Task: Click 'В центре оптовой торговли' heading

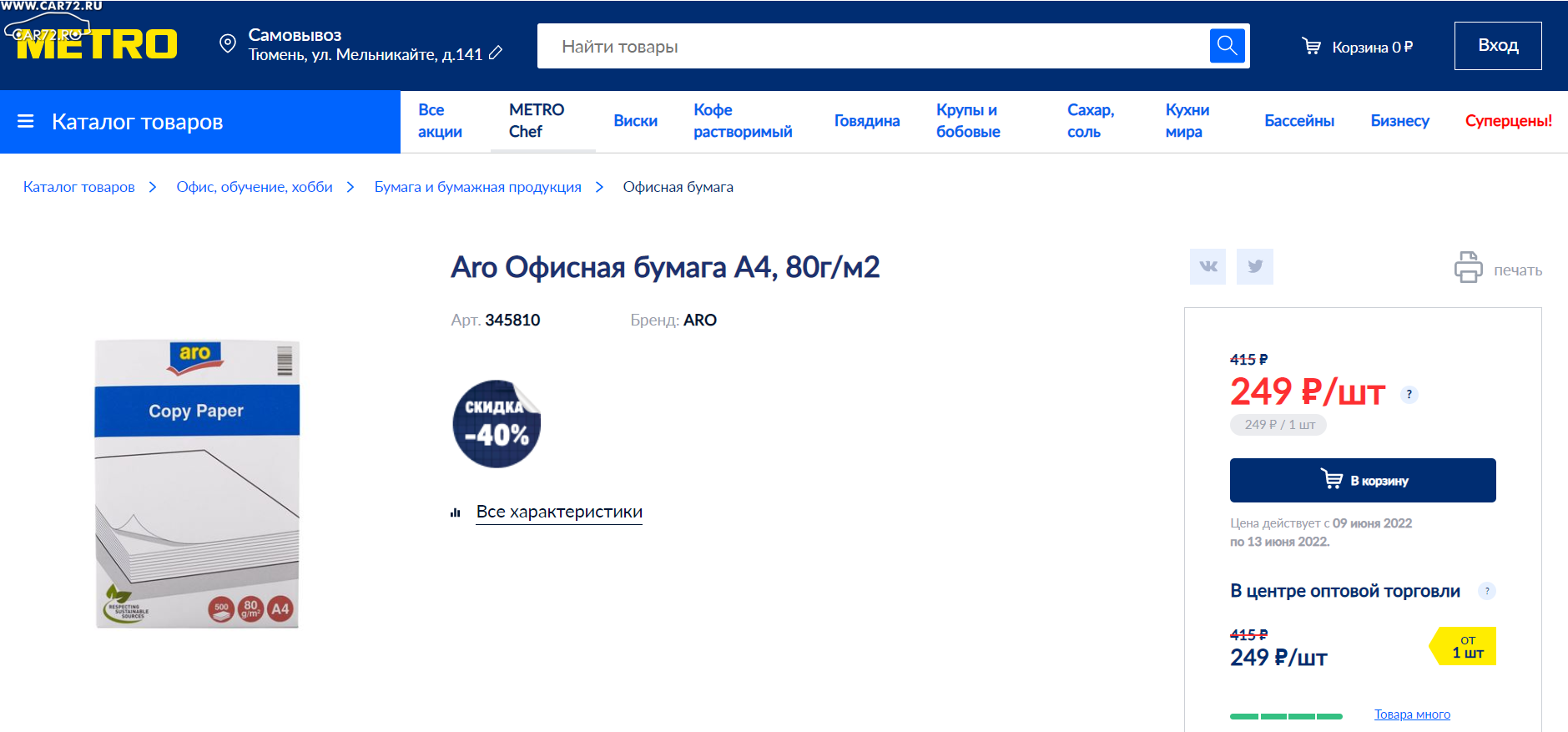Action: coord(1345,591)
